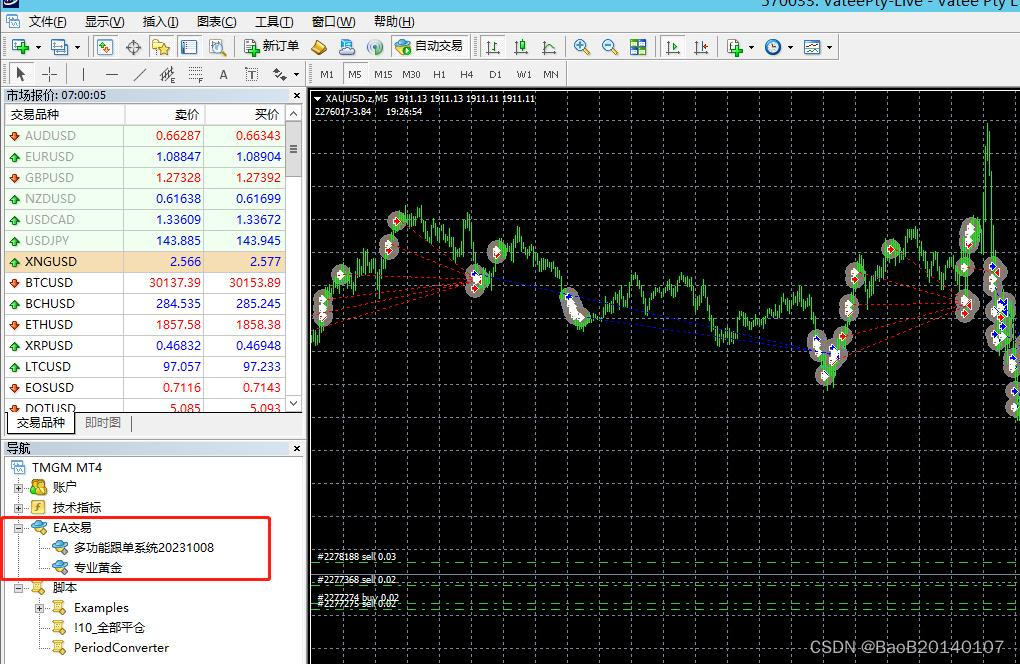Switch to D1 timeframe

pos(495,74)
